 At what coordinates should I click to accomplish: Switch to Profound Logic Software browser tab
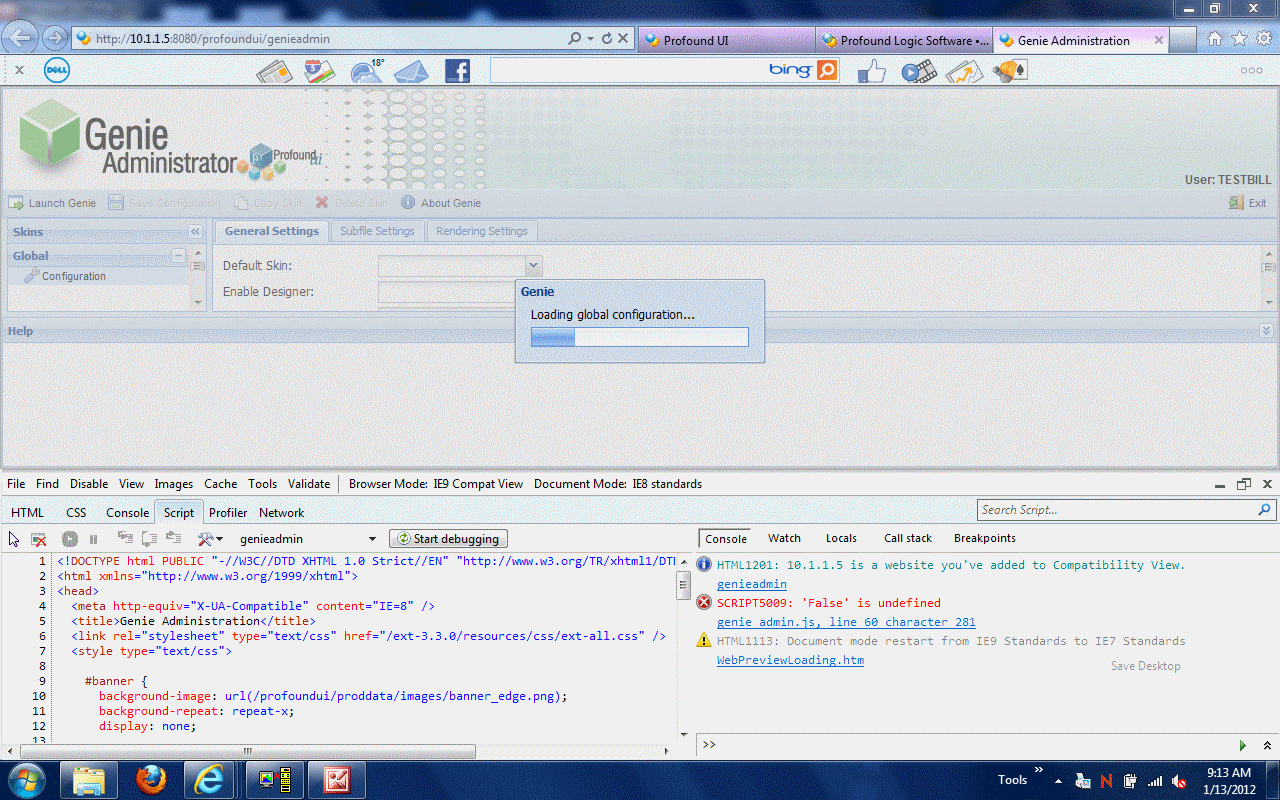coord(904,40)
